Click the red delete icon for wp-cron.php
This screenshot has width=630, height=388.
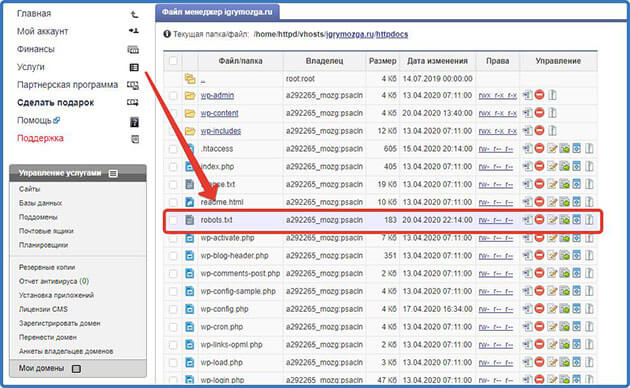pyautogui.click(x=539, y=327)
